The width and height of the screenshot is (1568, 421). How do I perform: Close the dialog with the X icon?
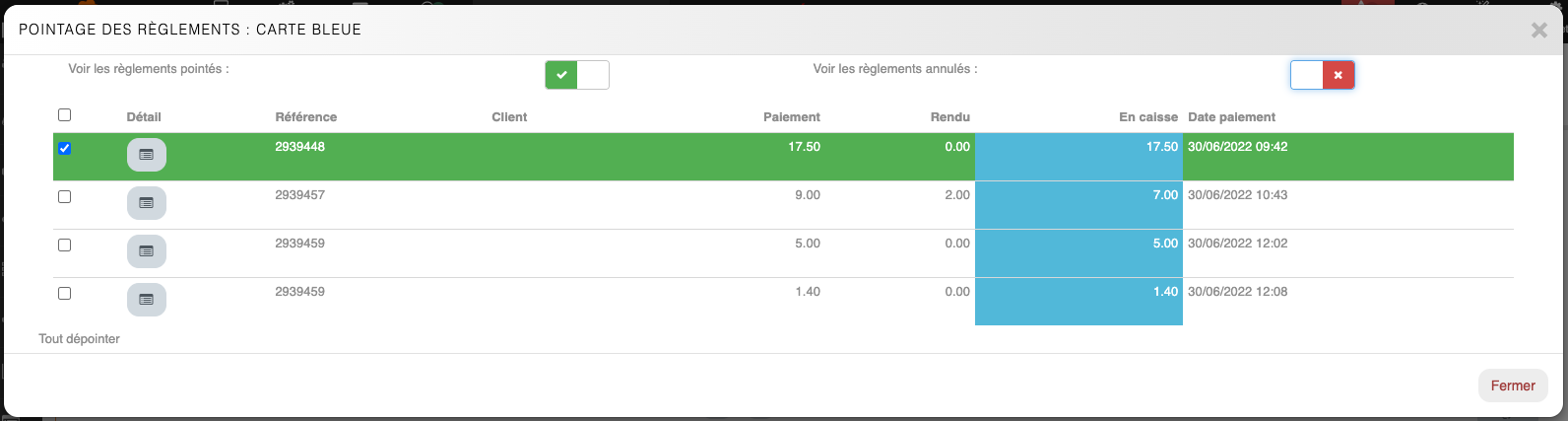(1538, 31)
